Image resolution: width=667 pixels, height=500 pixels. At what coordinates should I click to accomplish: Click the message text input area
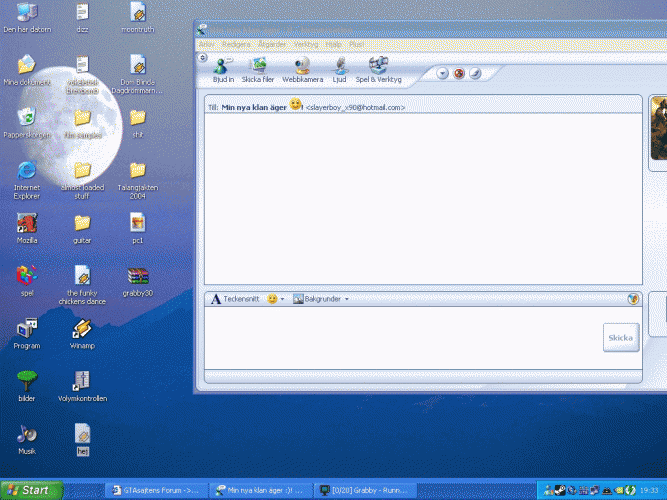pyautogui.click(x=400, y=338)
